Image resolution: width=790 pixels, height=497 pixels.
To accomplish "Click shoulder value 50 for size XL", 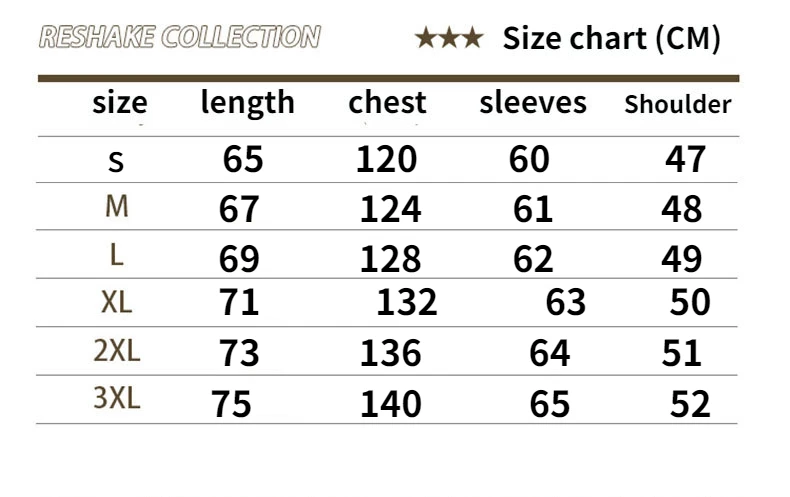I will (690, 302).
